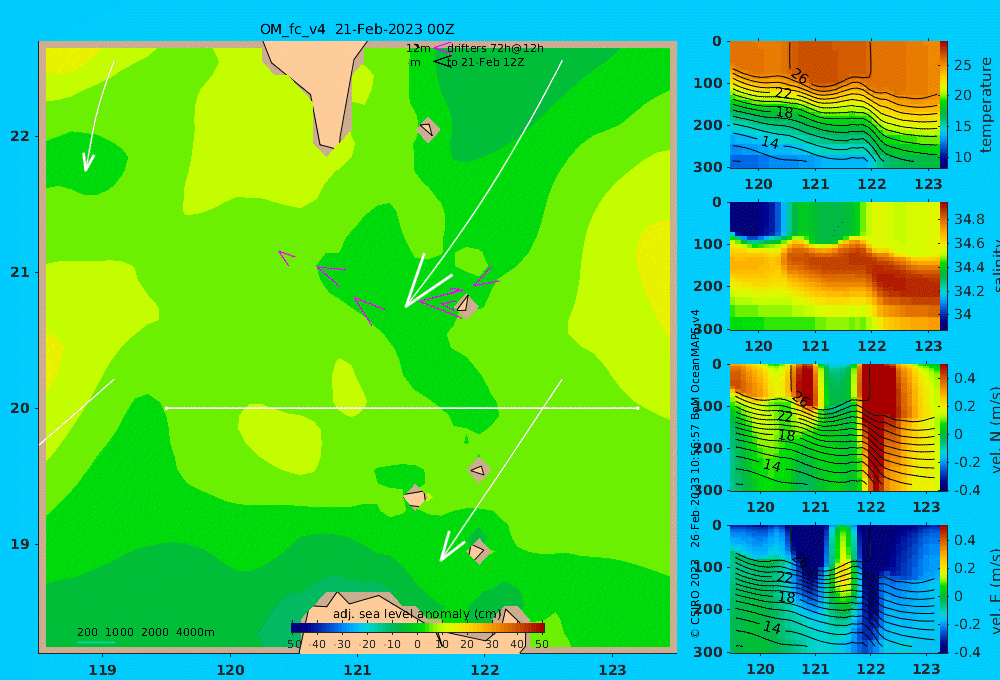
Task: Click the 14 contour label in temperature panel
Action: click(770, 142)
